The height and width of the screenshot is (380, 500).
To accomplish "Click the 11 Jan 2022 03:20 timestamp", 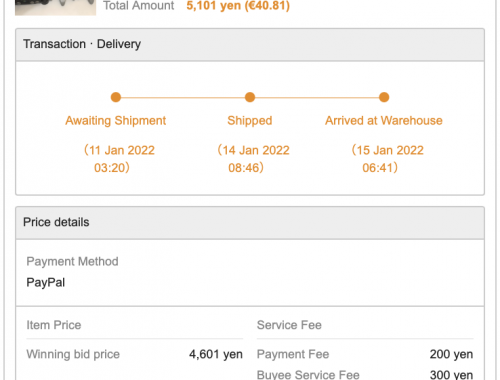I will 119,159.
